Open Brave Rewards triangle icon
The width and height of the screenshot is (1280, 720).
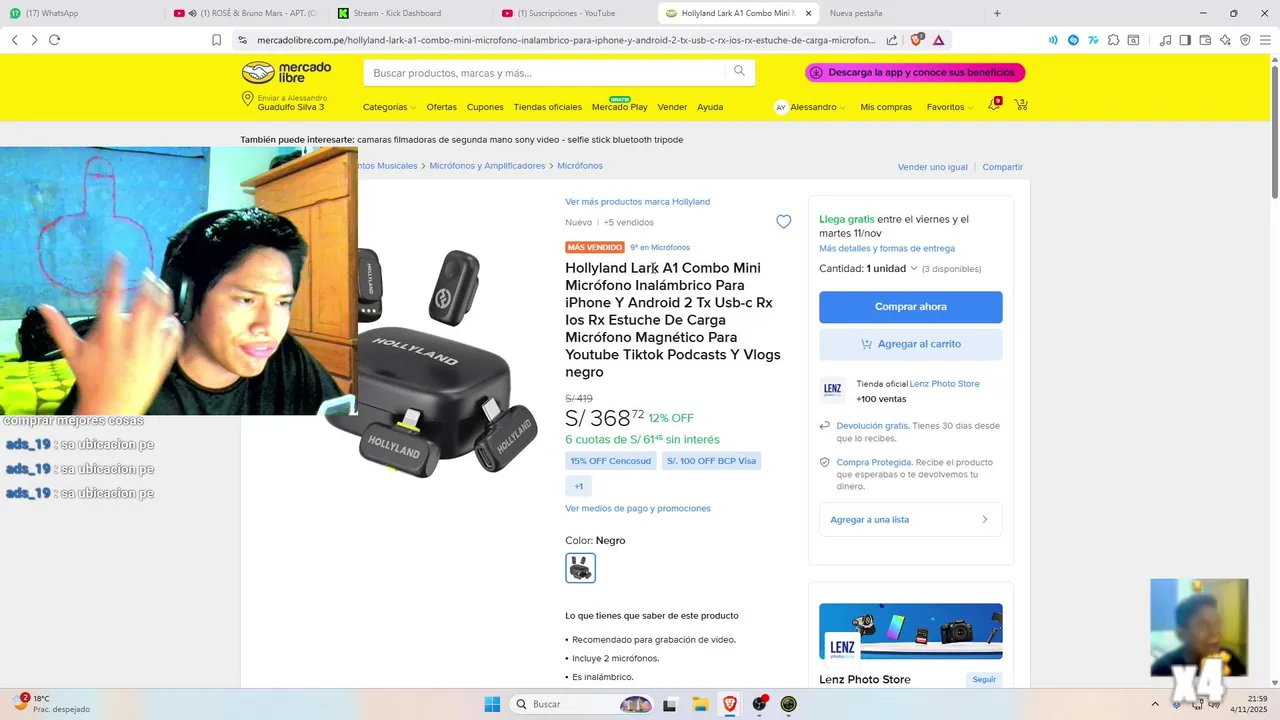939,40
